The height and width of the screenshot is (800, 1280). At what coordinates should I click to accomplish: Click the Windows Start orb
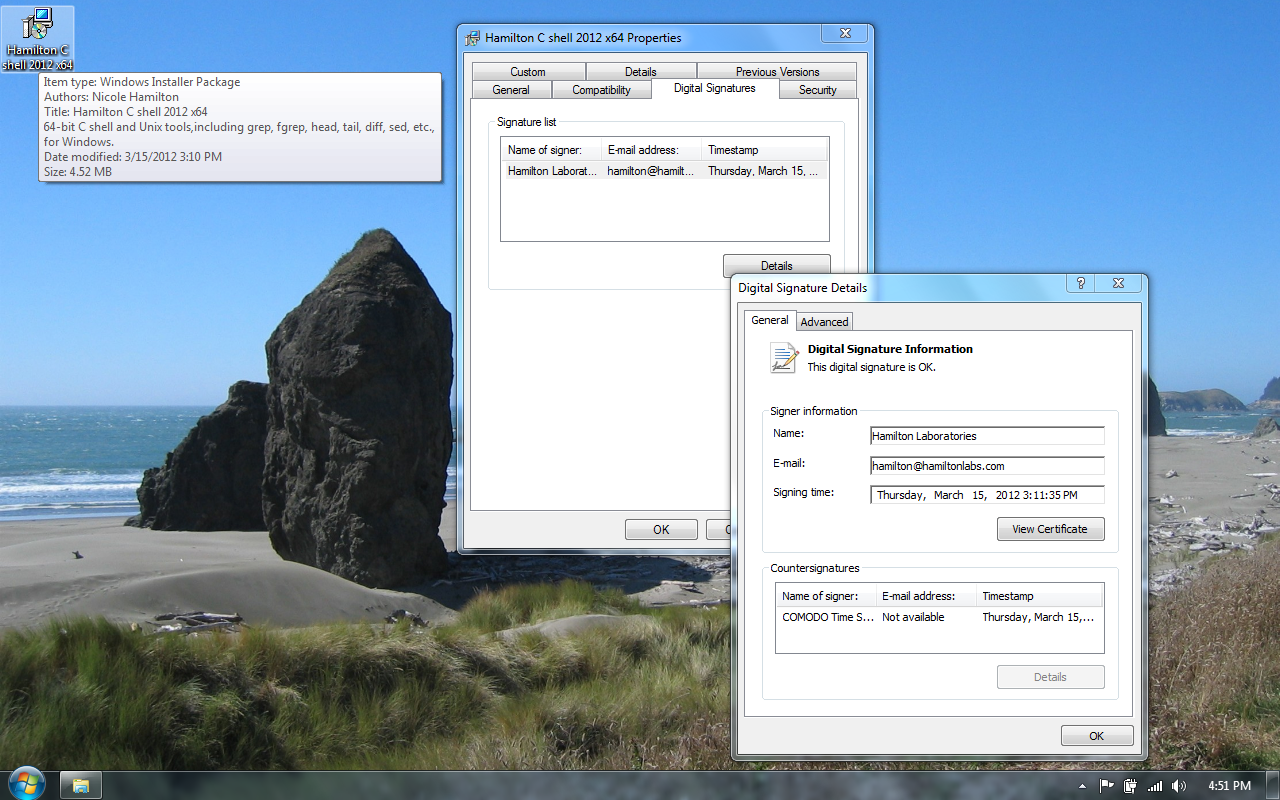tap(26, 784)
